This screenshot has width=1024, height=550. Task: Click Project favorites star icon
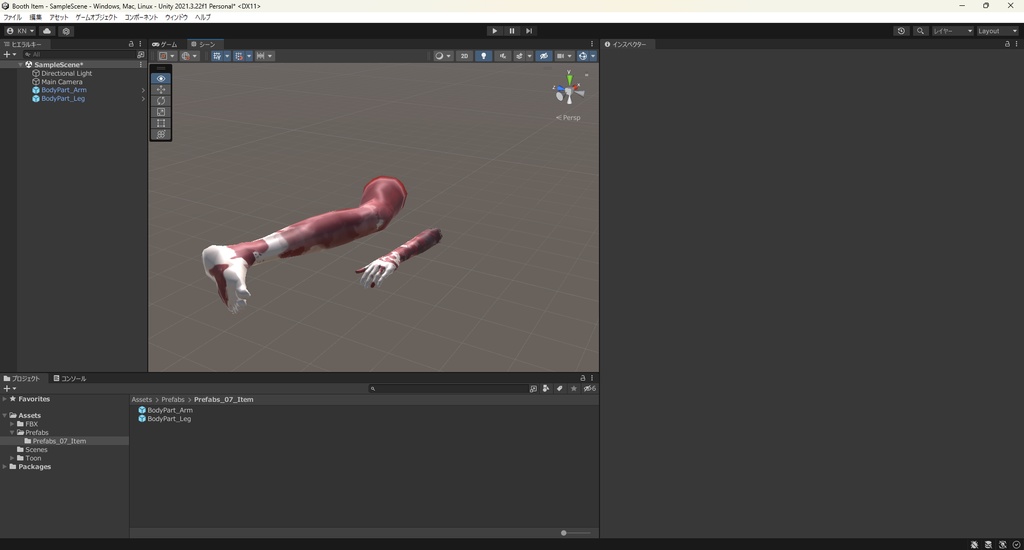pos(573,389)
